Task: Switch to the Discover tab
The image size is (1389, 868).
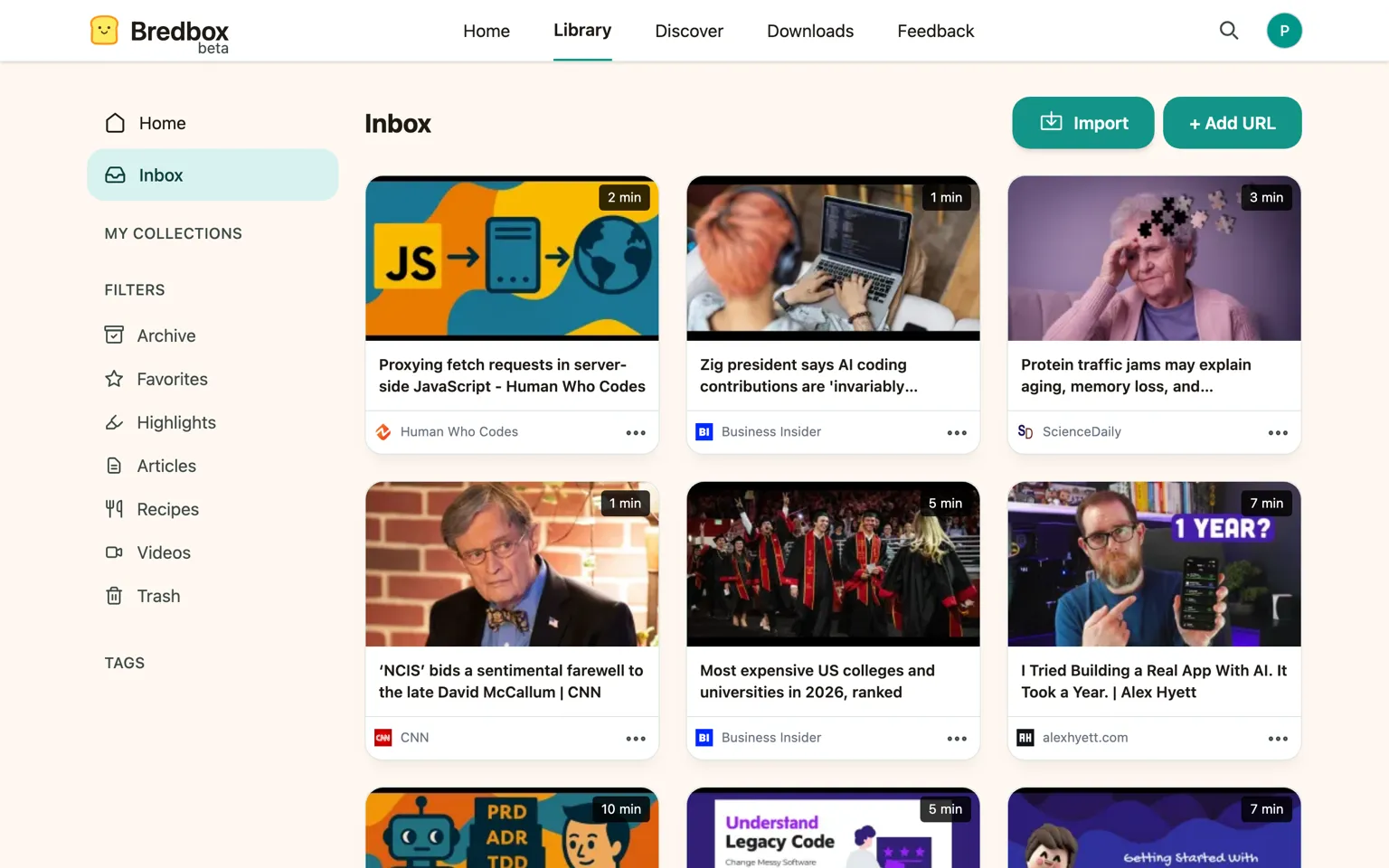Action: click(689, 31)
